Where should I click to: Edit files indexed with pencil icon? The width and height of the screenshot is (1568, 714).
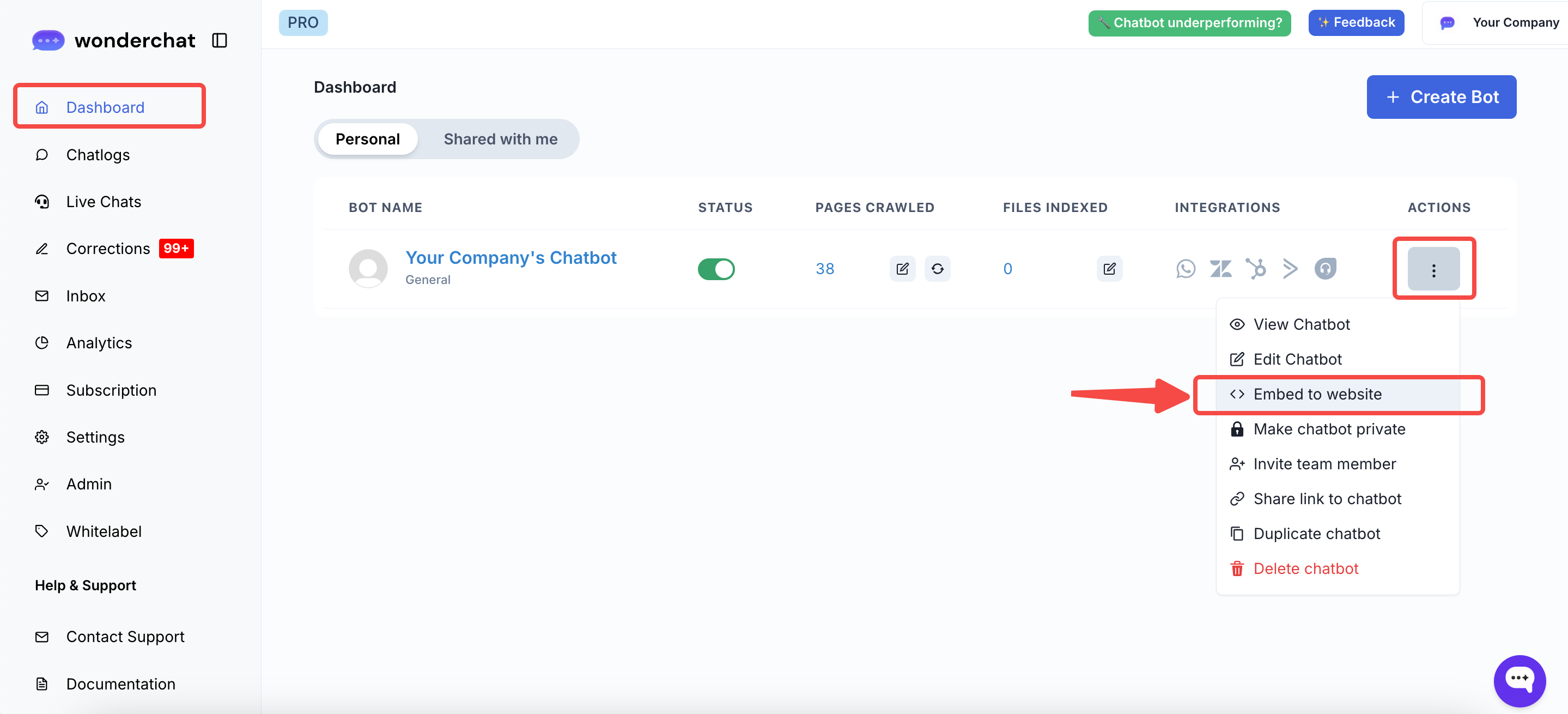tap(1109, 269)
